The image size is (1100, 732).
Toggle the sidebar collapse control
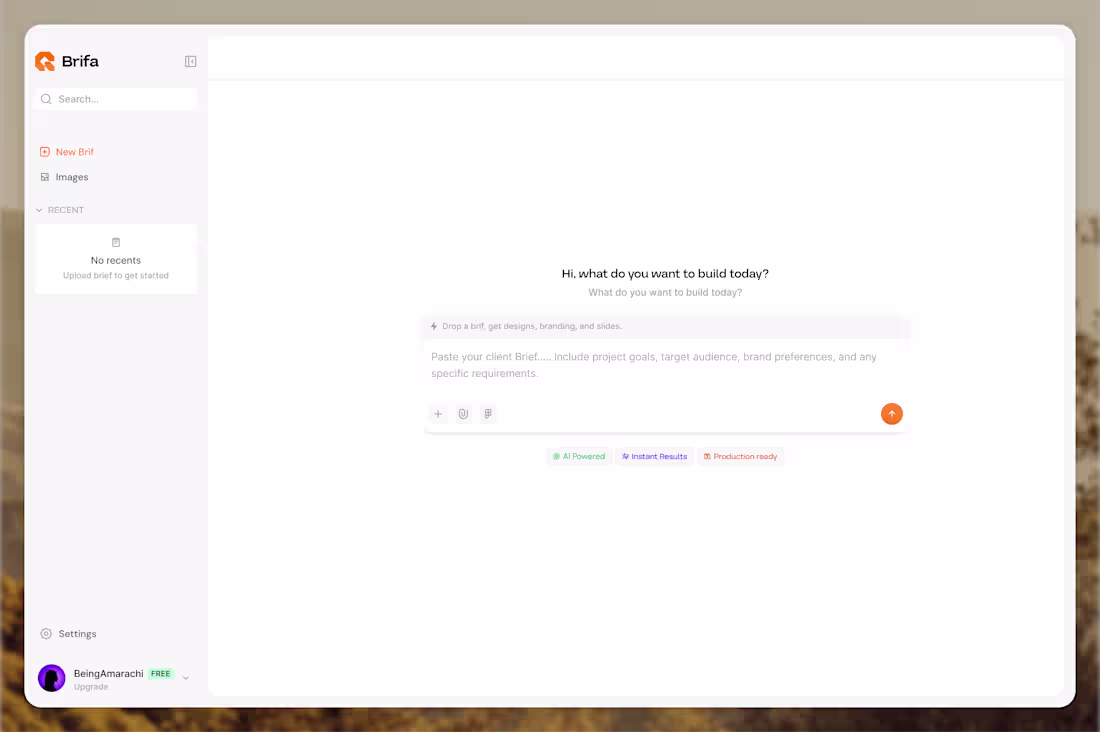click(190, 61)
